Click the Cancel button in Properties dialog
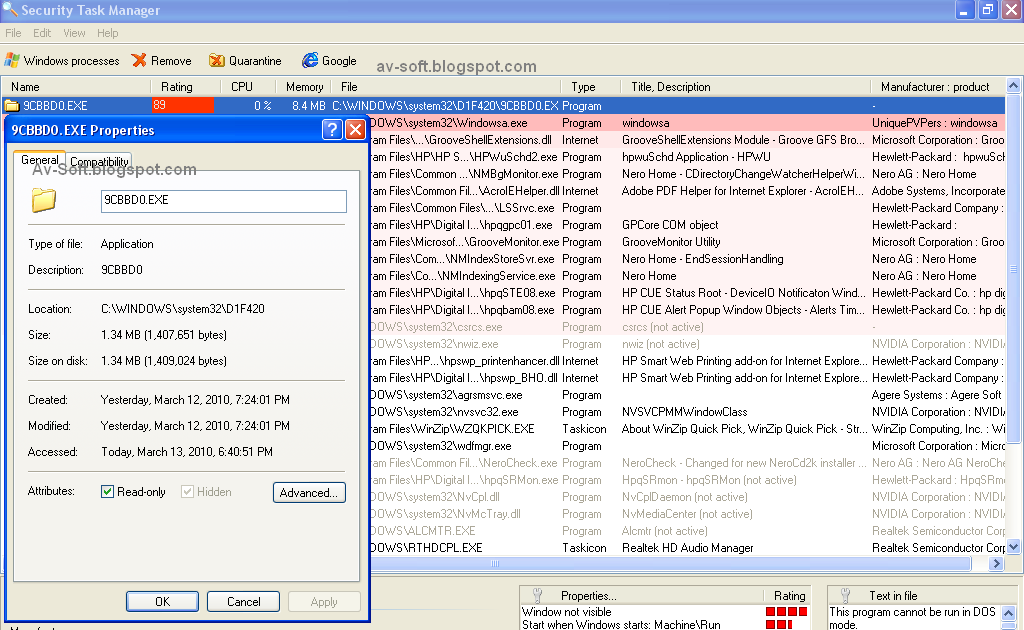Screen dimensions: 1024x630 click(x=243, y=601)
